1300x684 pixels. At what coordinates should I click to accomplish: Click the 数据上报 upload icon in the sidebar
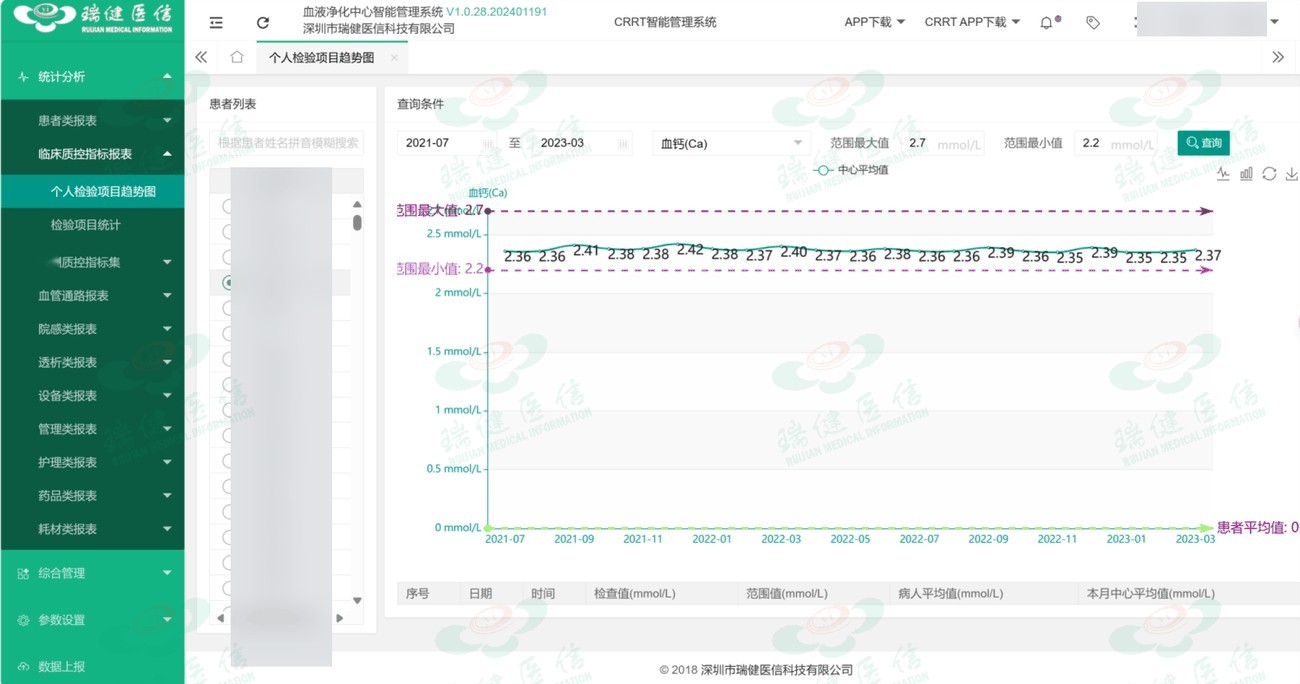click(x=23, y=667)
